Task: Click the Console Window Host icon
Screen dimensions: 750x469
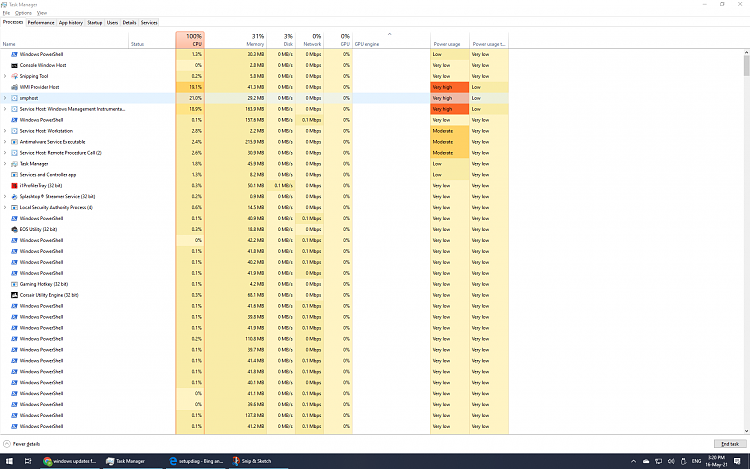Action: [14, 65]
